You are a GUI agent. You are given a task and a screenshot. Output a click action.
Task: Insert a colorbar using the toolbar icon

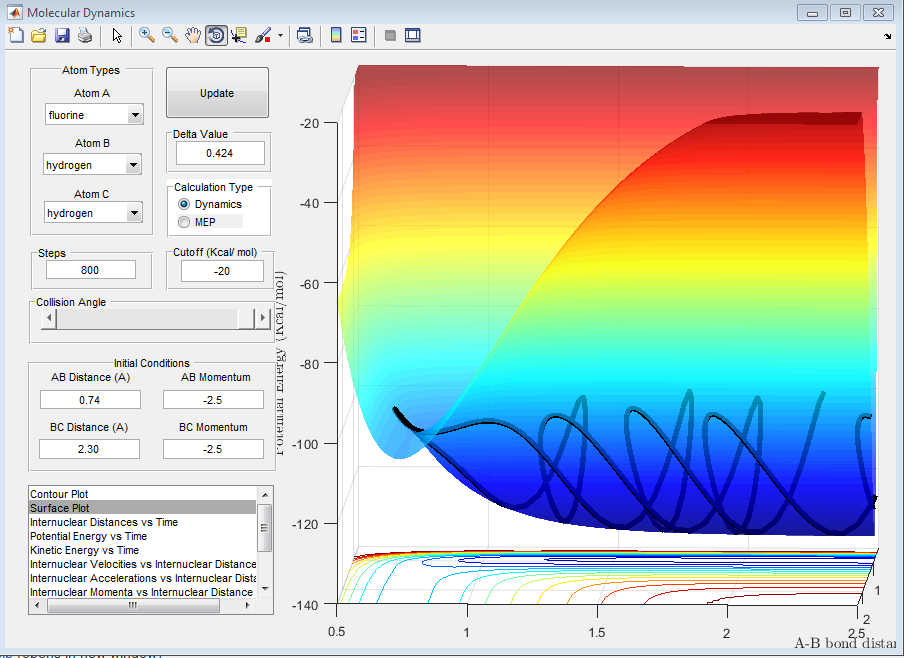click(336, 36)
